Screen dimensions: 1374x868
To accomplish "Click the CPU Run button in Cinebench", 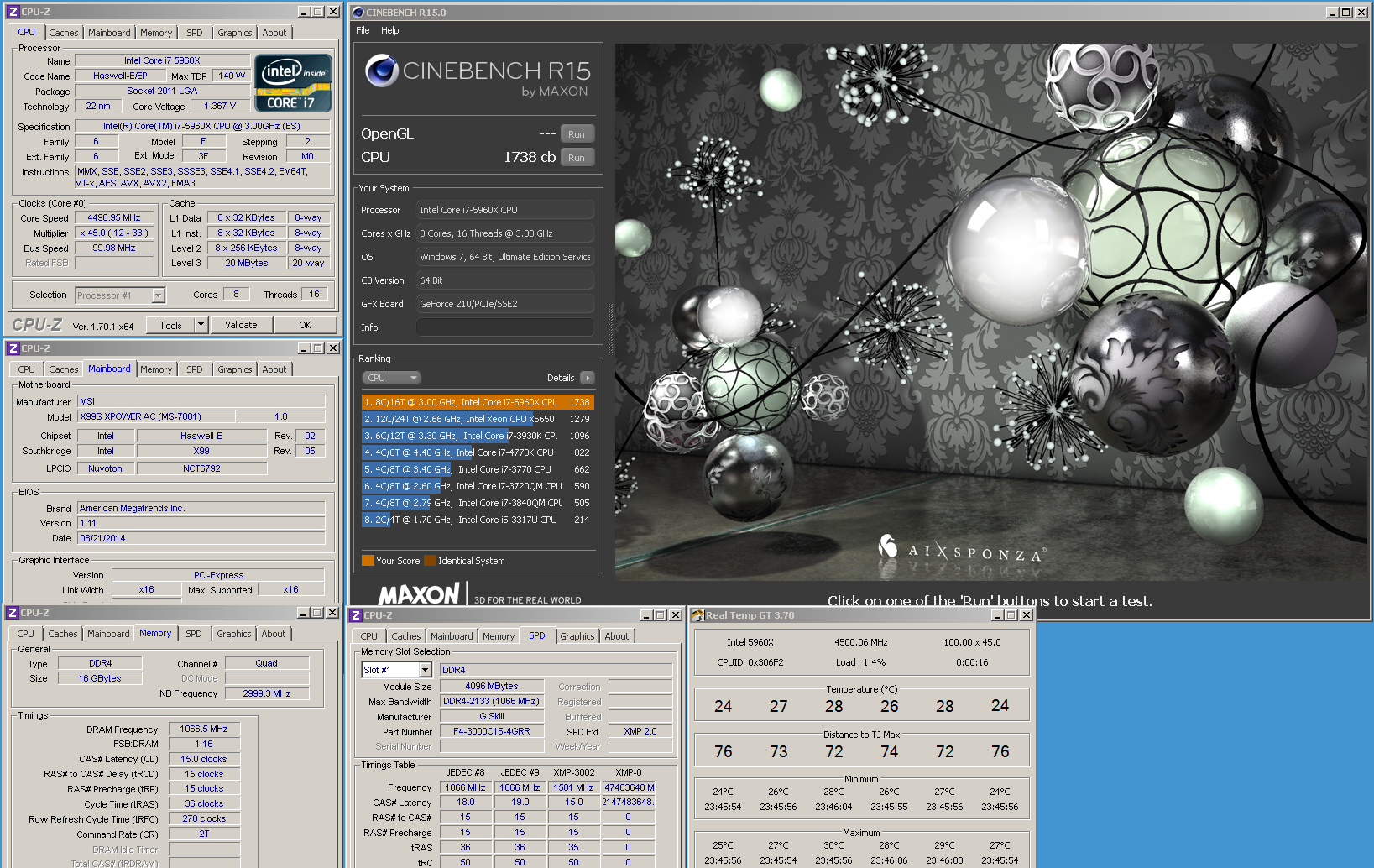I will coord(577,157).
